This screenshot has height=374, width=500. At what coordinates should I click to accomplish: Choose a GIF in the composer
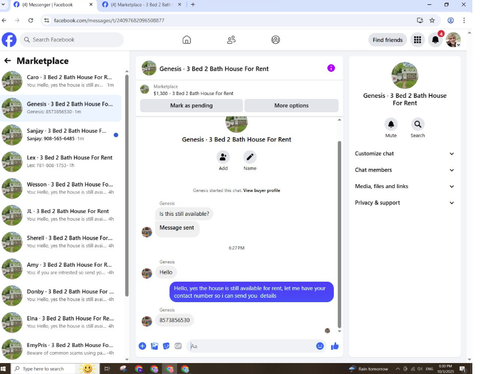point(178,346)
